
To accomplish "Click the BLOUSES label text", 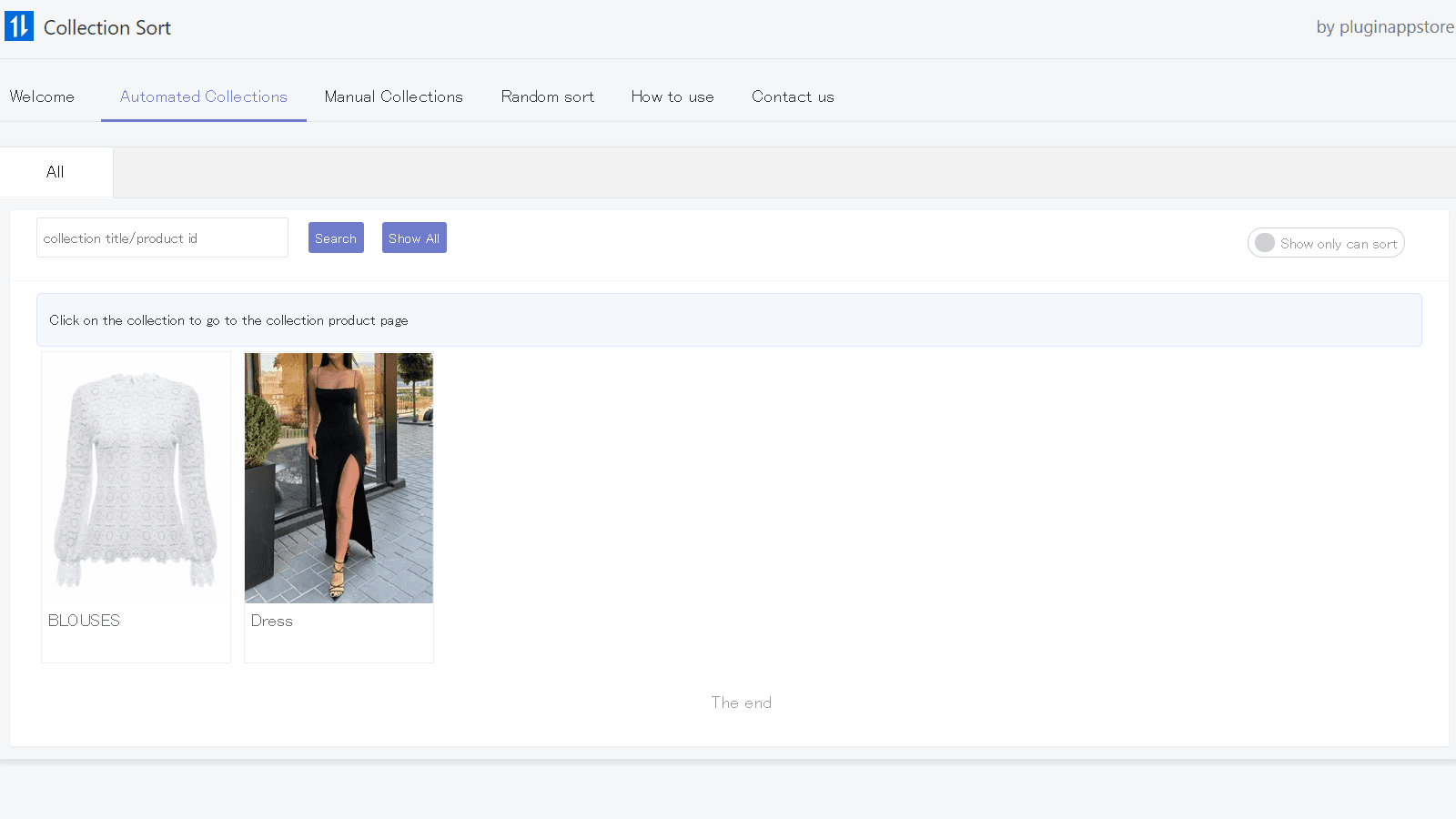I will pyautogui.click(x=84, y=621).
